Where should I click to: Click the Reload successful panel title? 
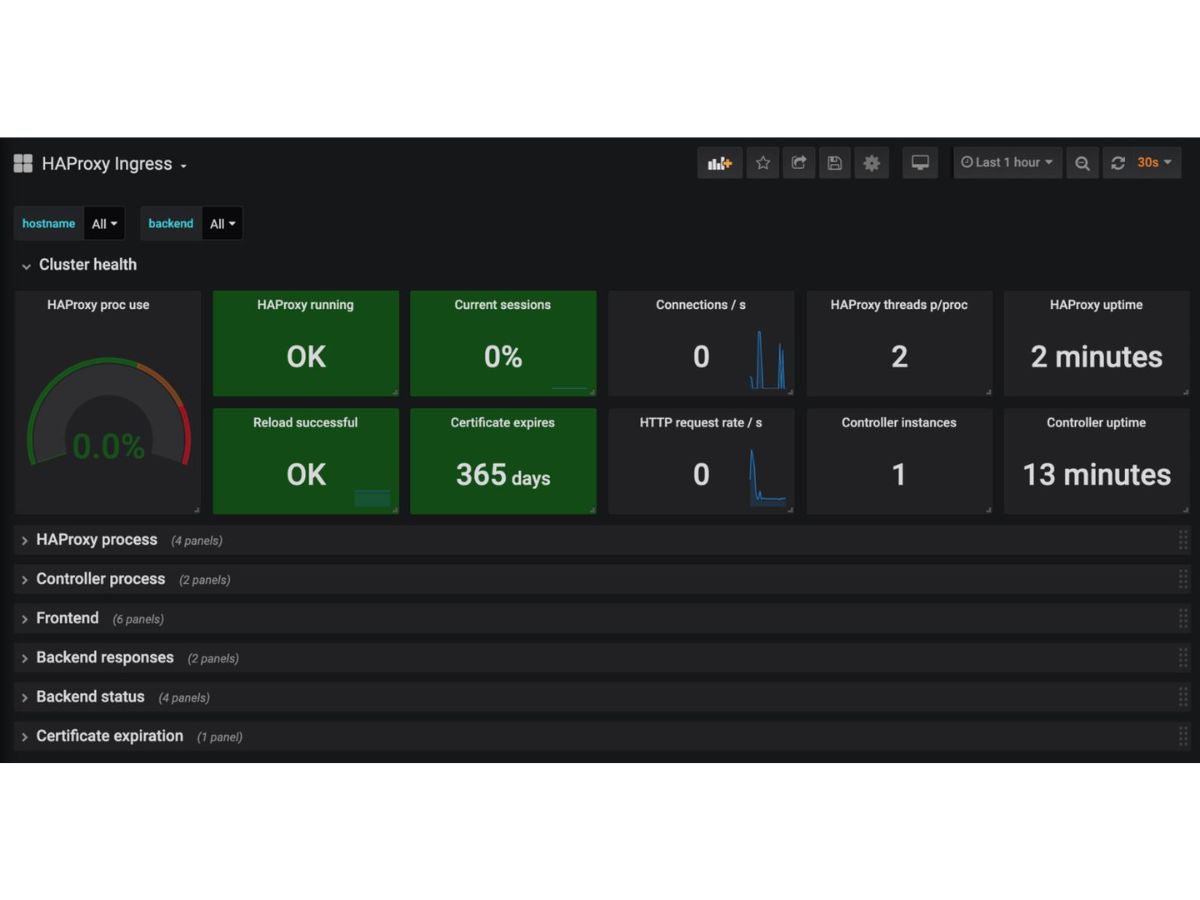(305, 423)
